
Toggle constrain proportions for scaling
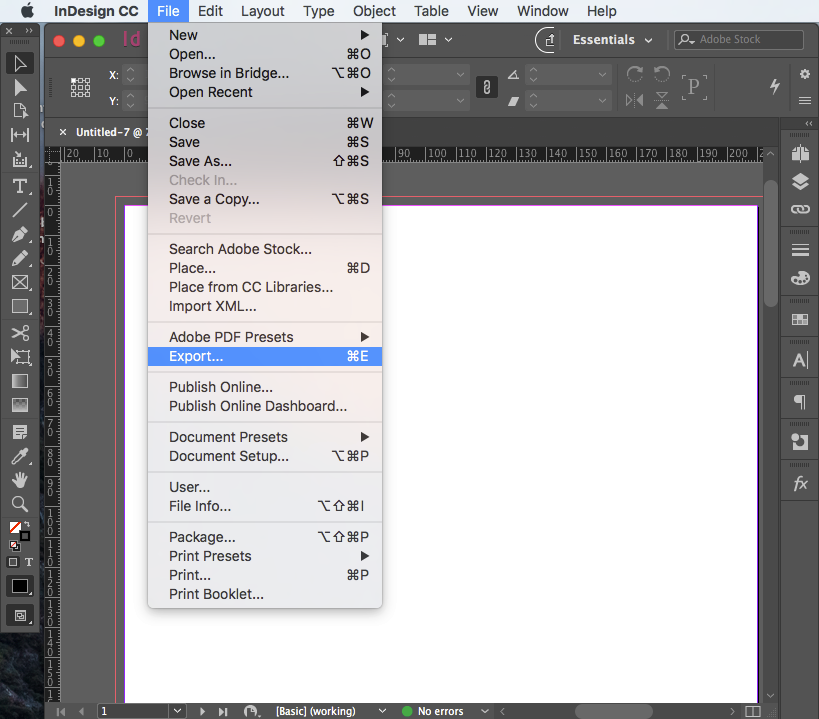click(486, 88)
